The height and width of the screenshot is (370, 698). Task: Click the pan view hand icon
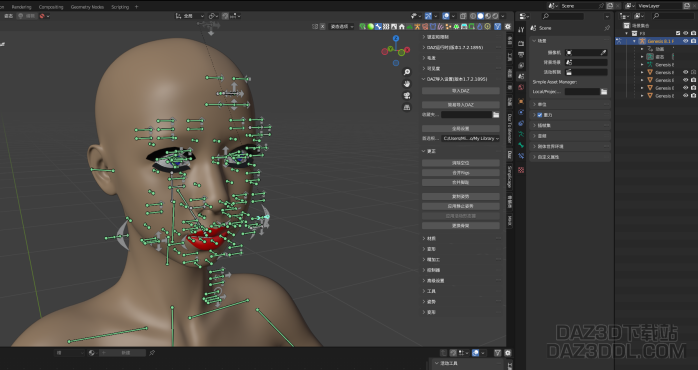[407, 84]
